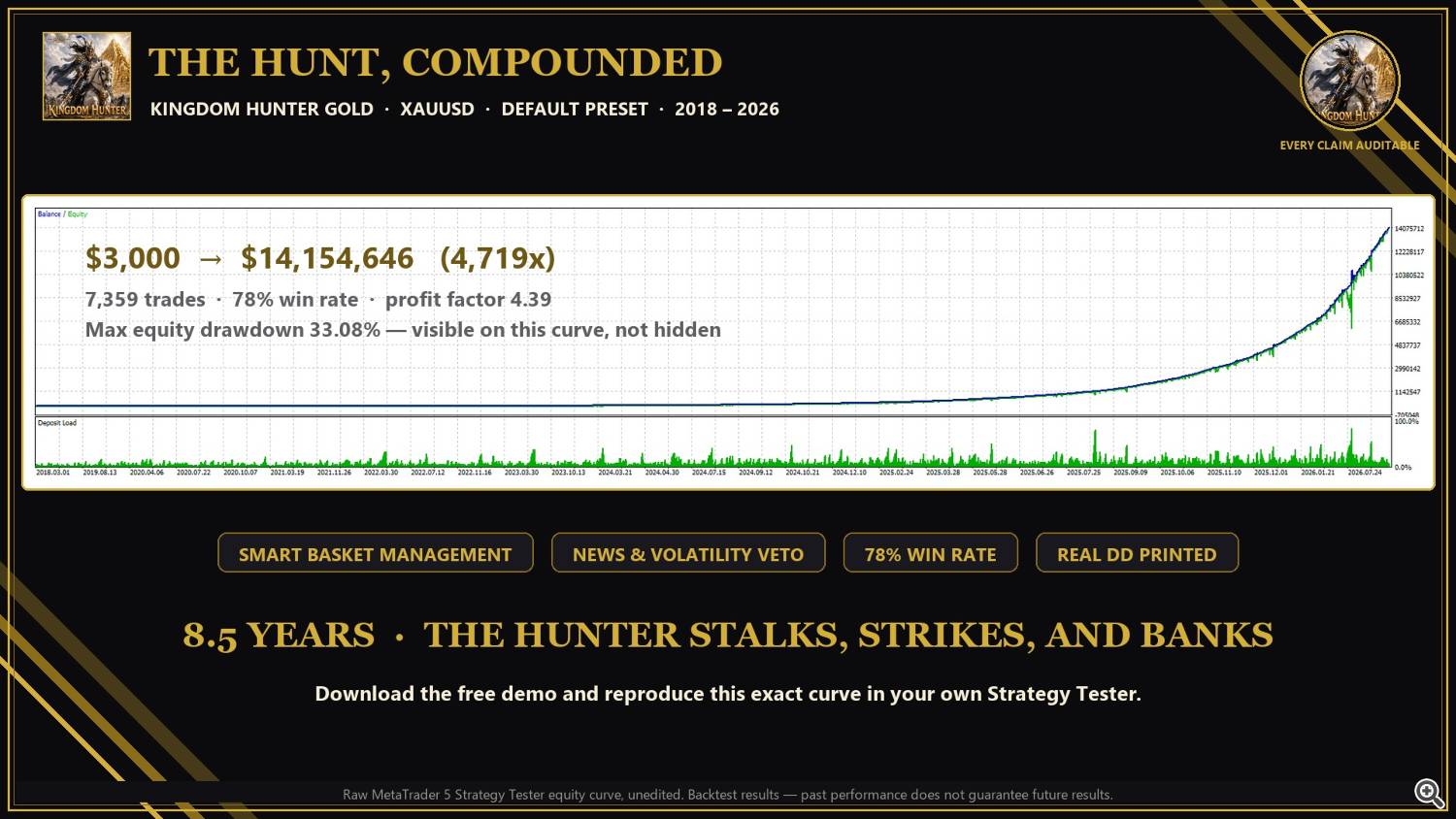The width and height of the screenshot is (1456, 819).
Task: Click the 14075712 axis value
Action: click(1408, 229)
